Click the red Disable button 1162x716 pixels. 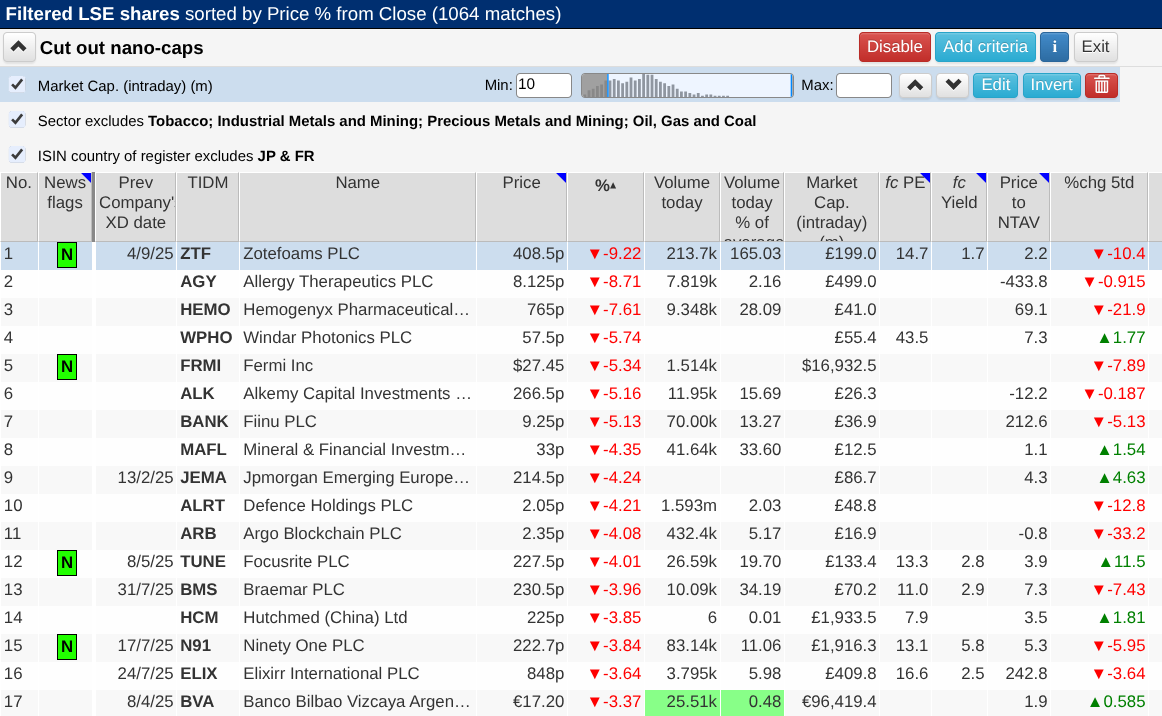pyautogui.click(x=894, y=47)
